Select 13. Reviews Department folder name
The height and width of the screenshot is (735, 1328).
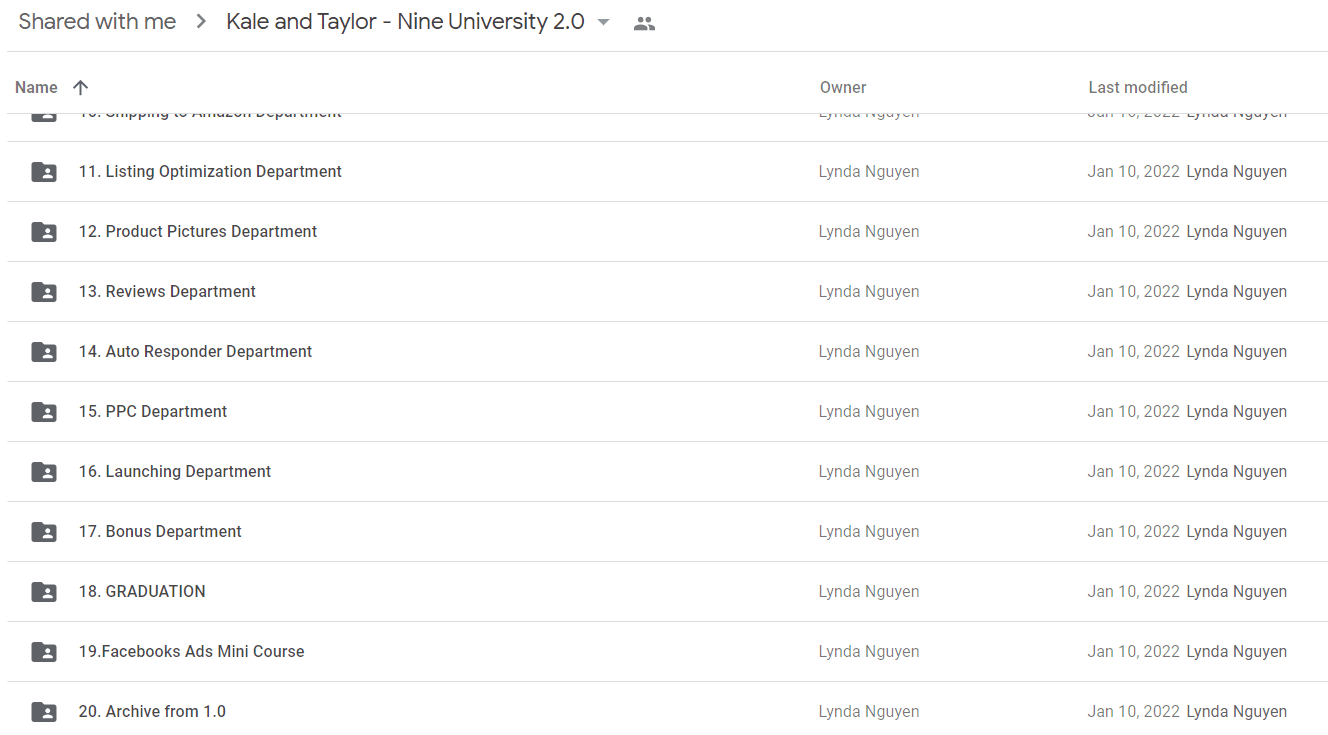point(167,291)
